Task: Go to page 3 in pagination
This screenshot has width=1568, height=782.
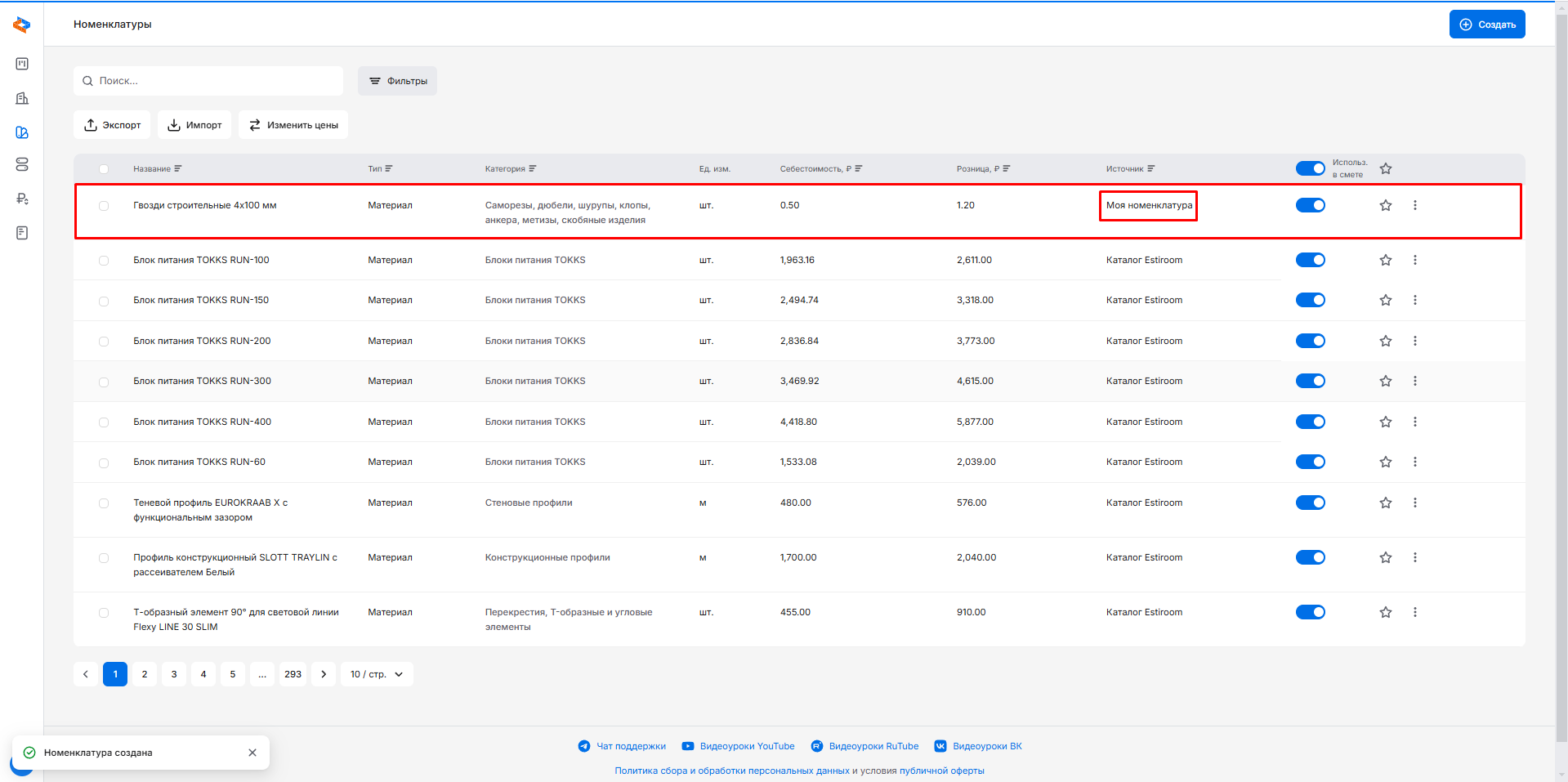Action: point(174,674)
